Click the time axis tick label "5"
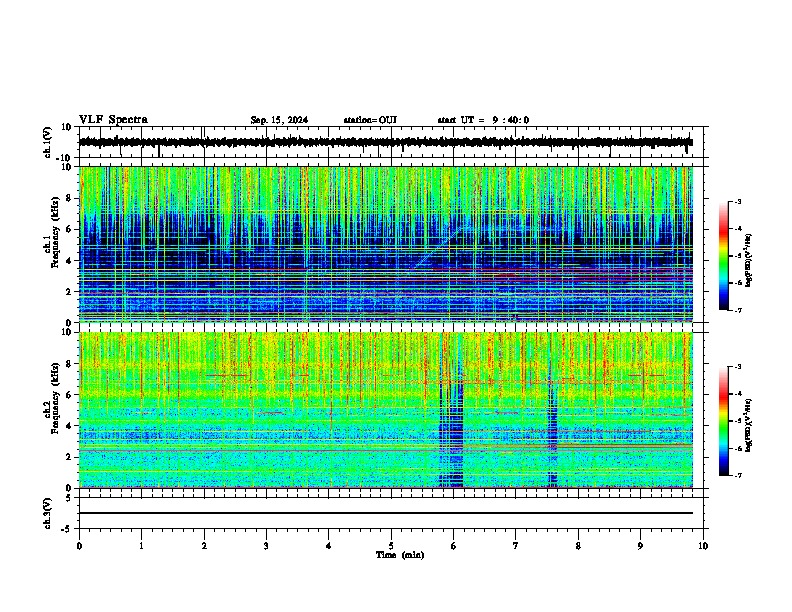 pyautogui.click(x=391, y=546)
